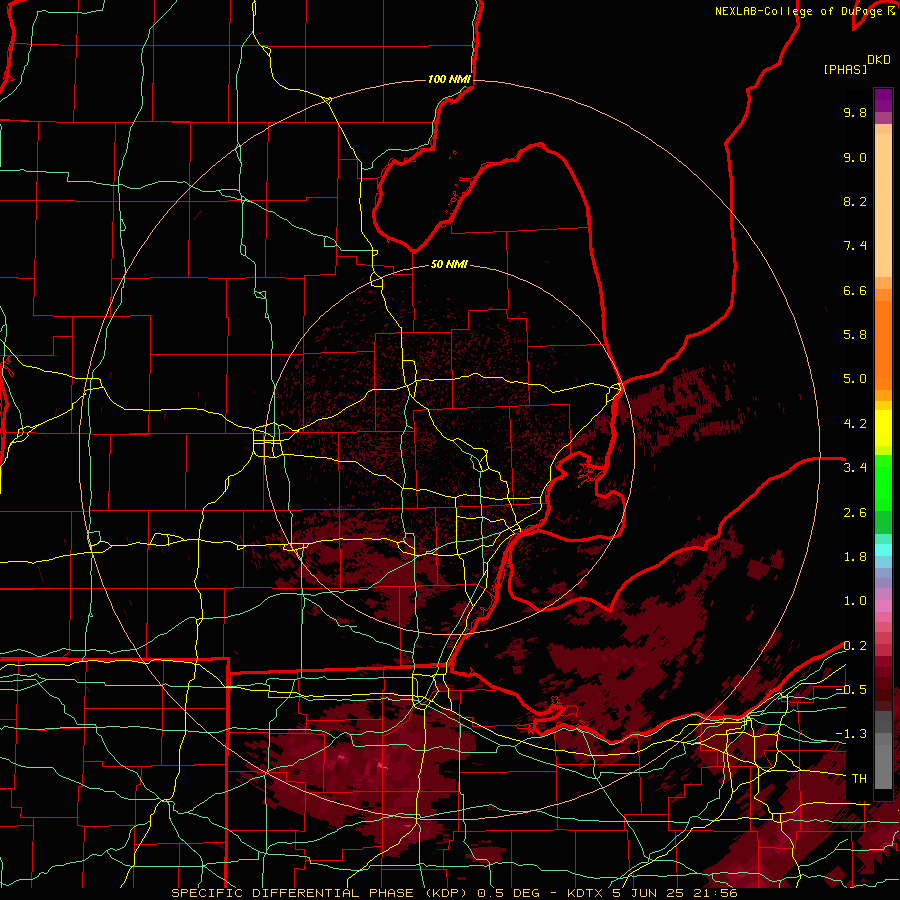900x900 pixels.
Task: Click the 8.2 legend value
Action: pos(855,201)
